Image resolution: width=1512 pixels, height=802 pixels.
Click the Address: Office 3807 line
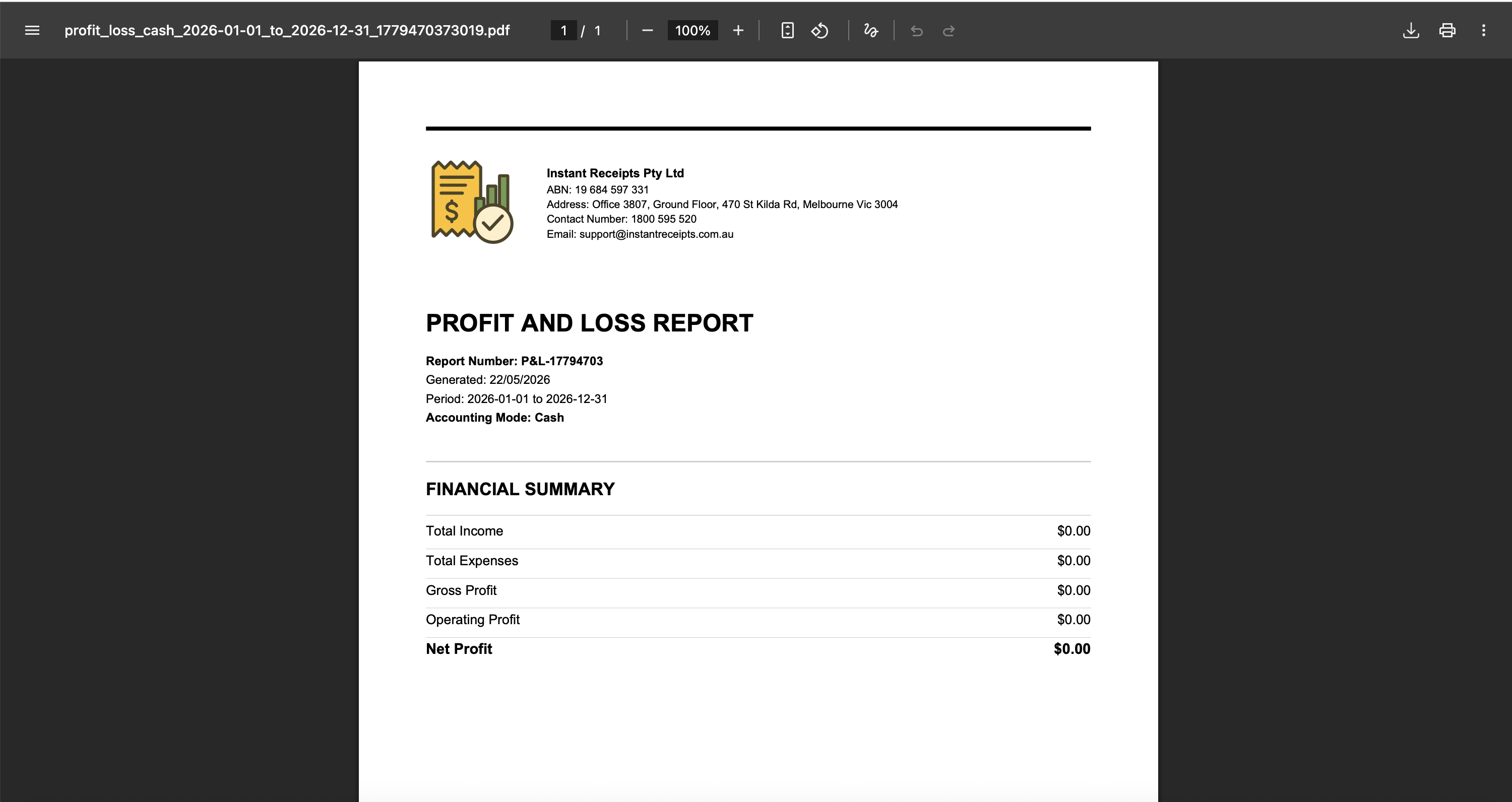coord(722,204)
